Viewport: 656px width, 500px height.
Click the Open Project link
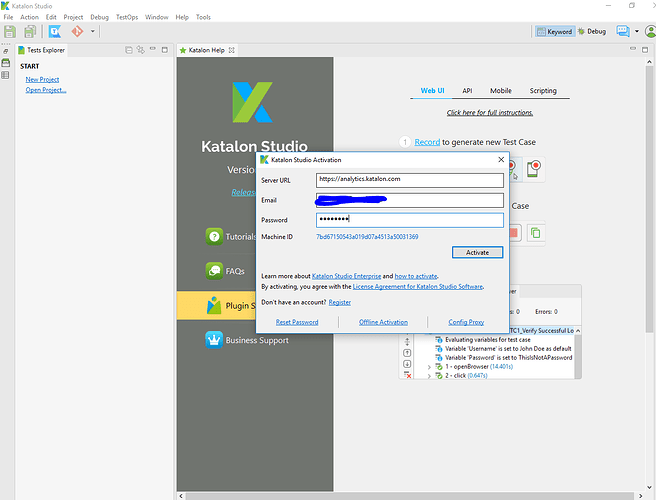click(46, 90)
